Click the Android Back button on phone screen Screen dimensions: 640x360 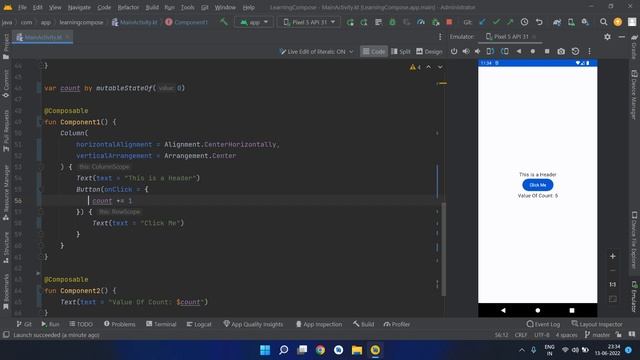[x=503, y=310]
